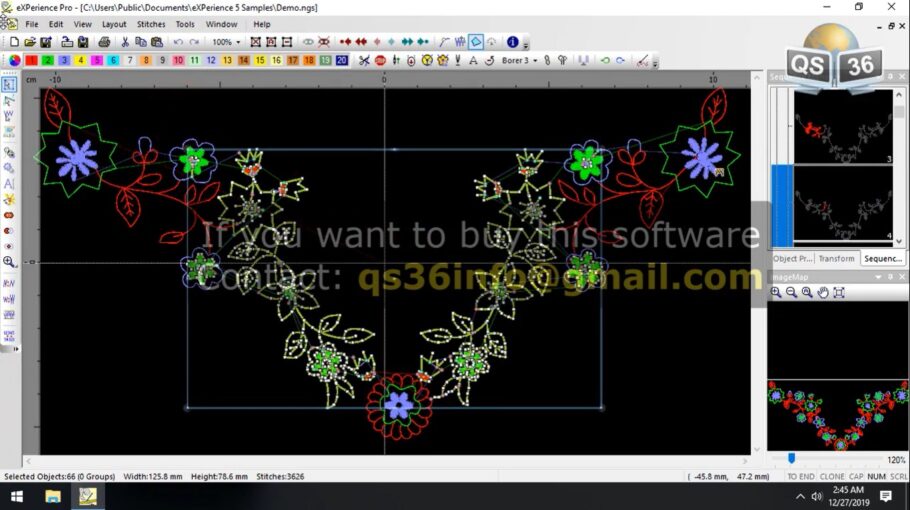
Task: Click the color palette wheel icon
Action: [x=15, y=60]
